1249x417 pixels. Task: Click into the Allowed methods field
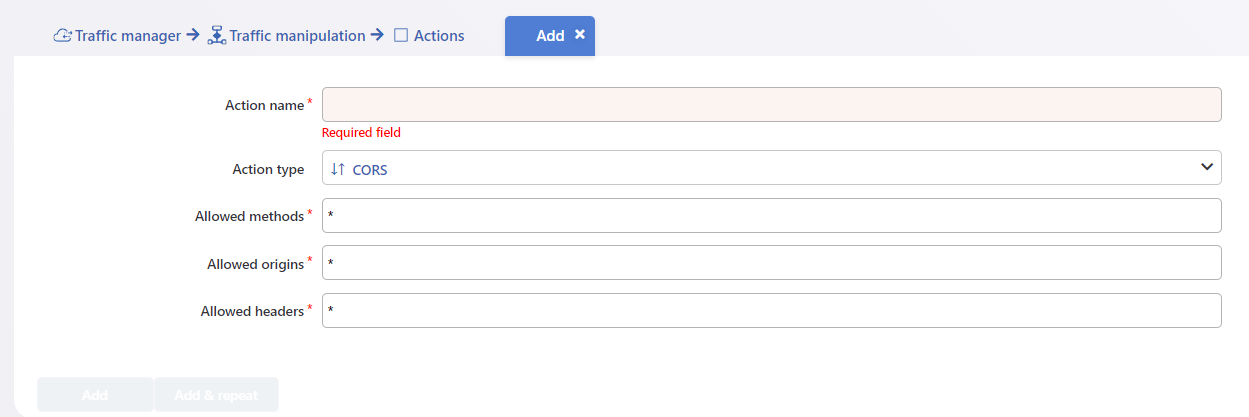[x=772, y=215]
